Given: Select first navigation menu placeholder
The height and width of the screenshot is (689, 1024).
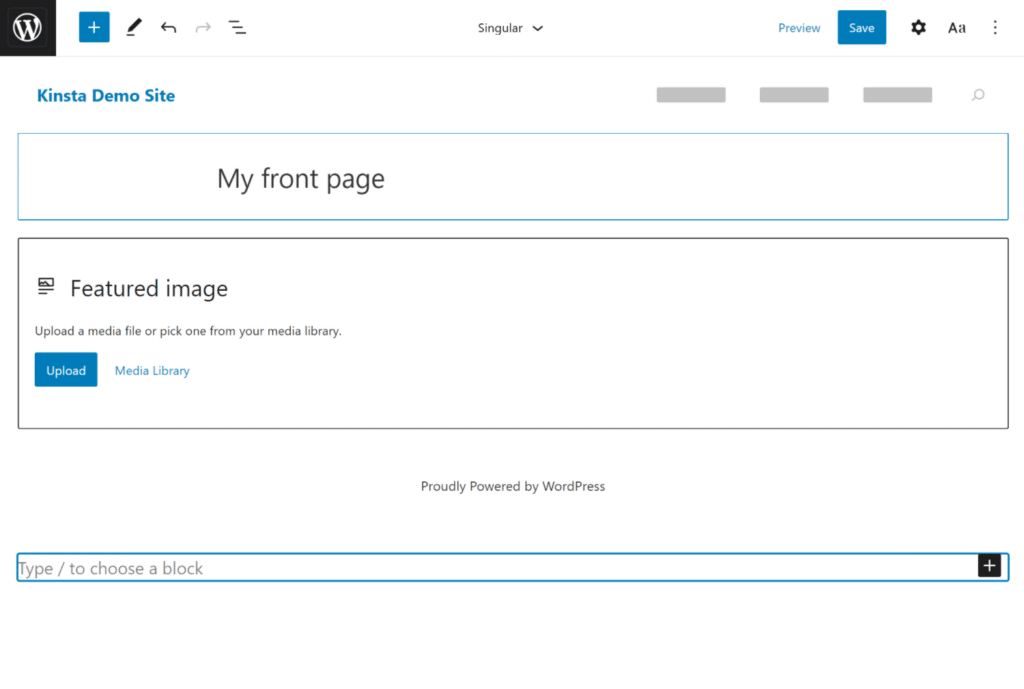Looking at the screenshot, I should [x=691, y=95].
